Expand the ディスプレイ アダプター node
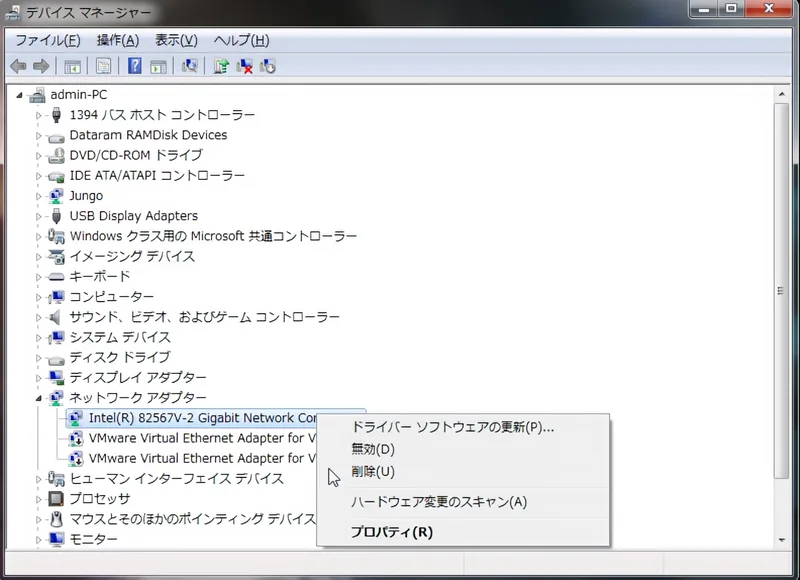Screen dimensions: 800x580 tap(40, 378)
